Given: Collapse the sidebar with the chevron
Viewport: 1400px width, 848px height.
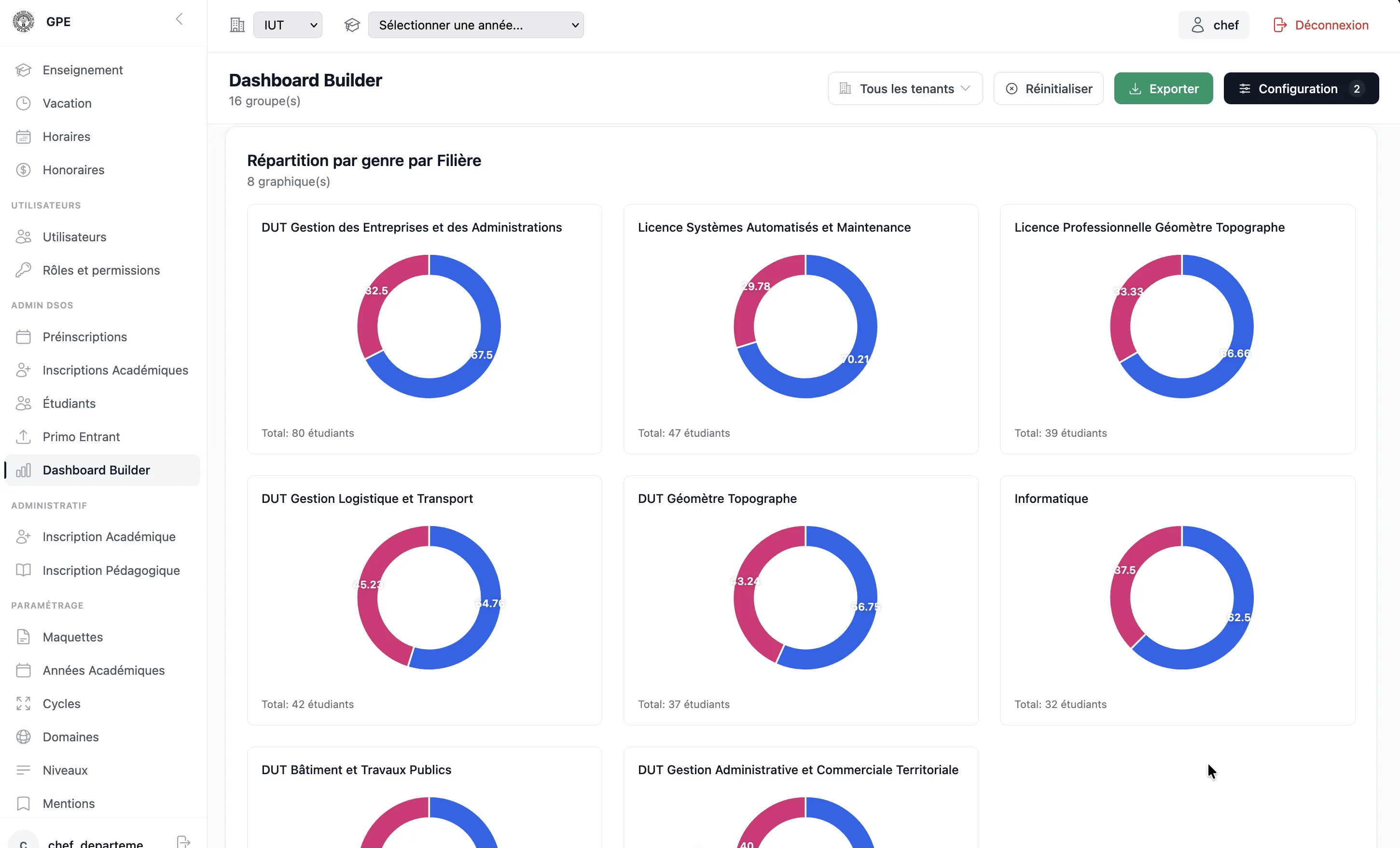Looking at the screenshot, I should click(x=179, y=19).
